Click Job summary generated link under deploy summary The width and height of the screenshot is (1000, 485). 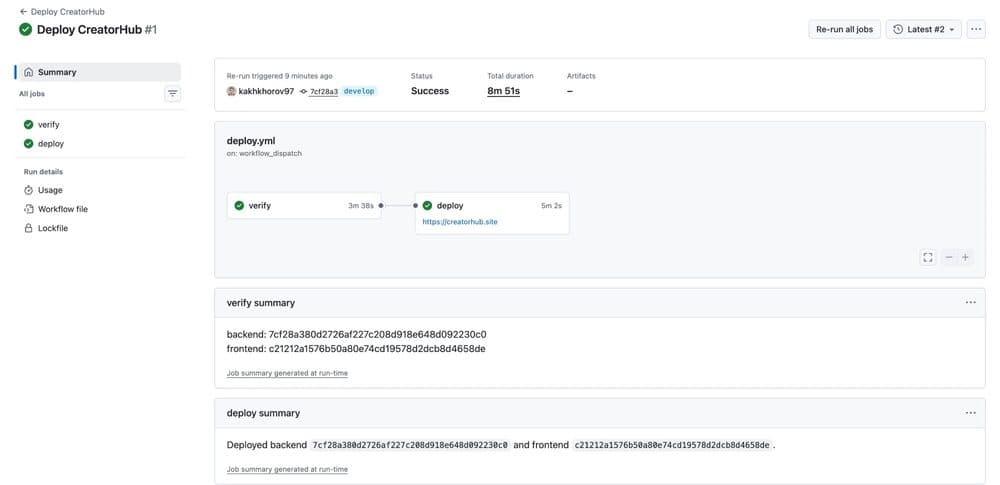click(288, 470)
